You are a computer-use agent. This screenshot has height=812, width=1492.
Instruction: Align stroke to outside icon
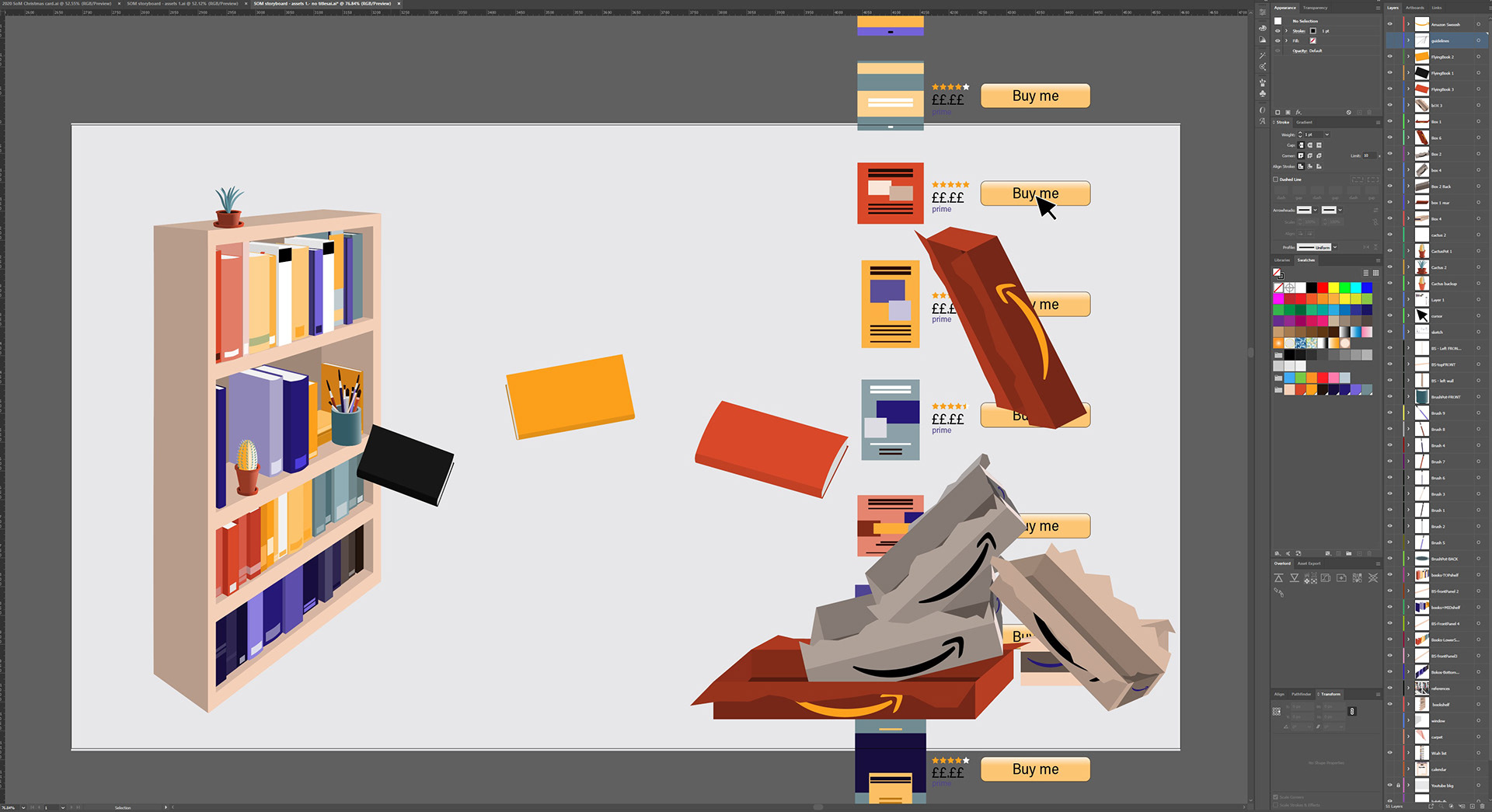(x=1319, y=166)
